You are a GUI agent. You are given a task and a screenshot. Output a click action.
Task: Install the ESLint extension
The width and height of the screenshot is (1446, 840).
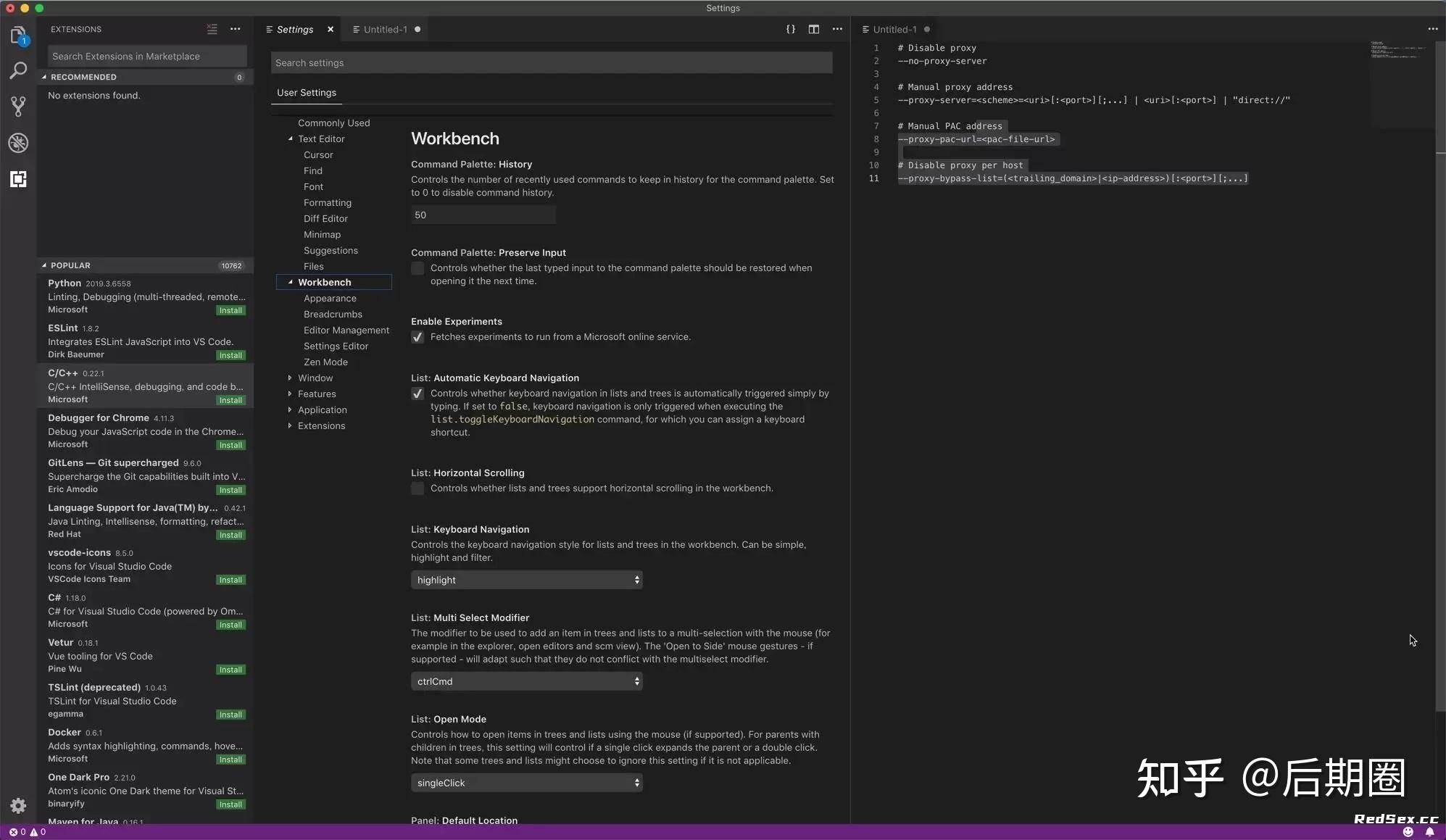coord(230,354)
